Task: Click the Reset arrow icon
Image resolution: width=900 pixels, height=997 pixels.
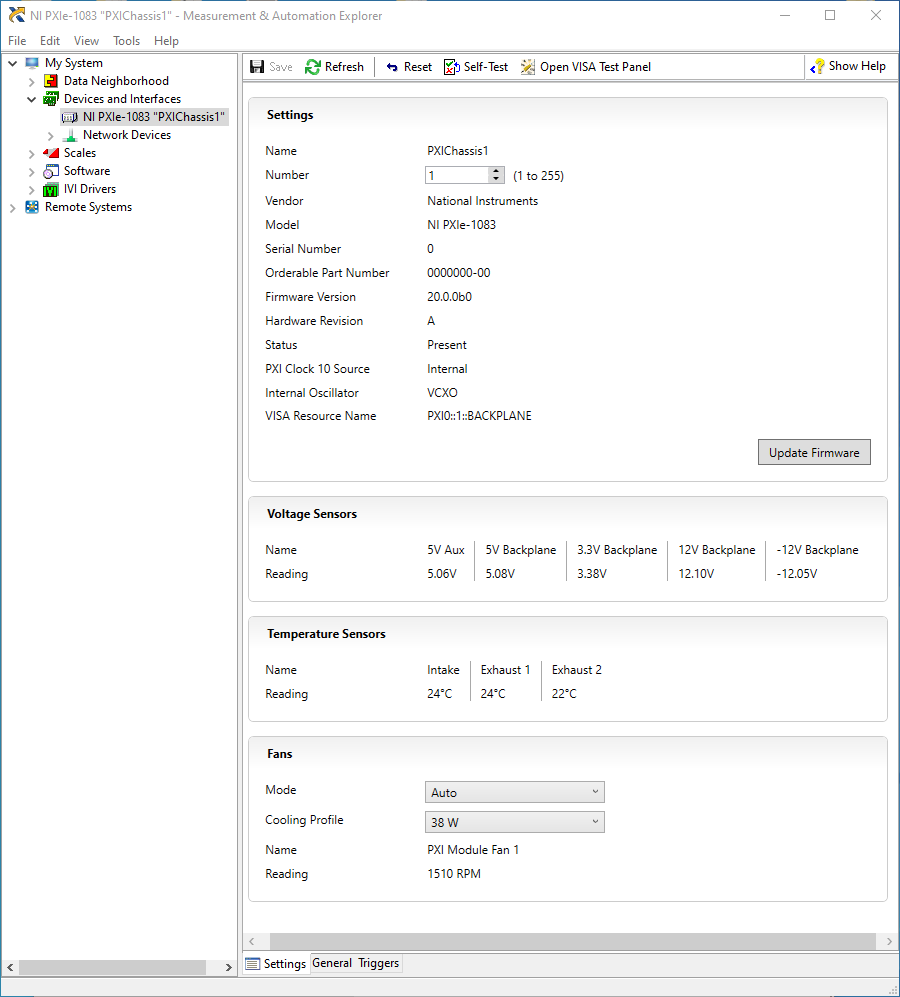Action: click(392, 67)
